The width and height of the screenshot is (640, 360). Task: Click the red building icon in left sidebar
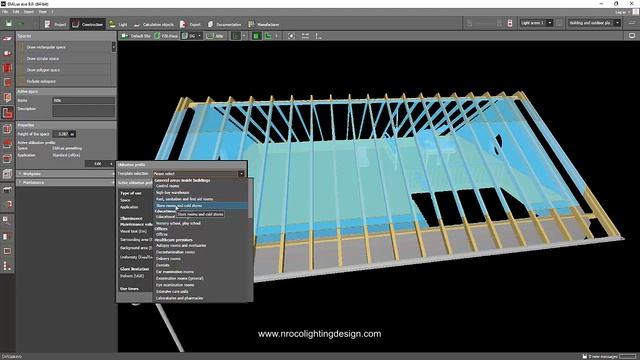7,68
